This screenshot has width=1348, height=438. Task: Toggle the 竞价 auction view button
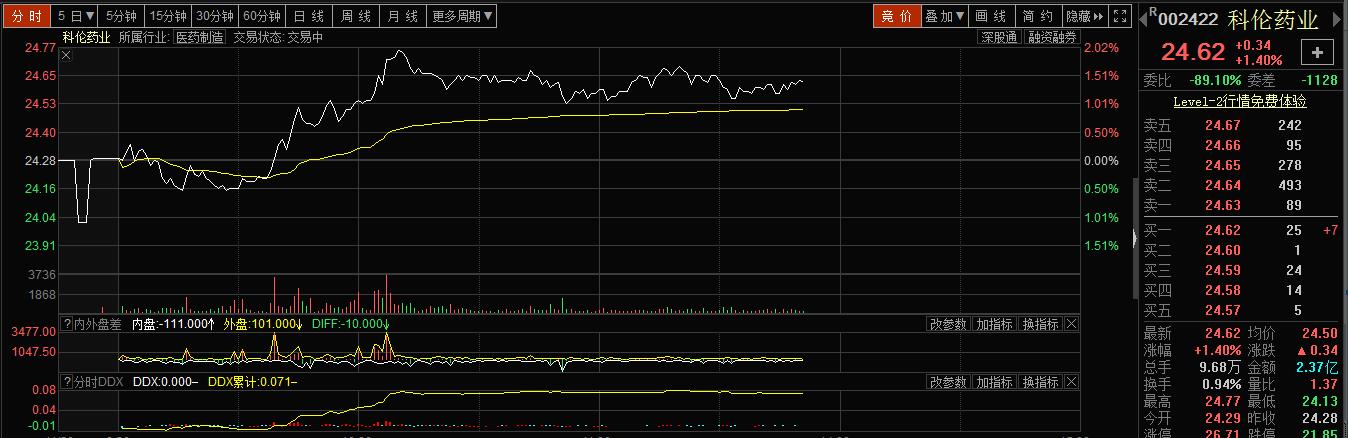896,16
